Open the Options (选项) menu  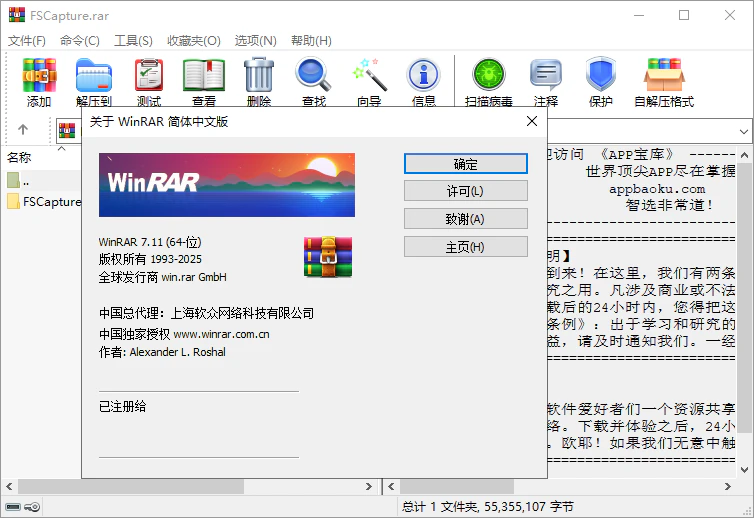(x=255, y=41)
